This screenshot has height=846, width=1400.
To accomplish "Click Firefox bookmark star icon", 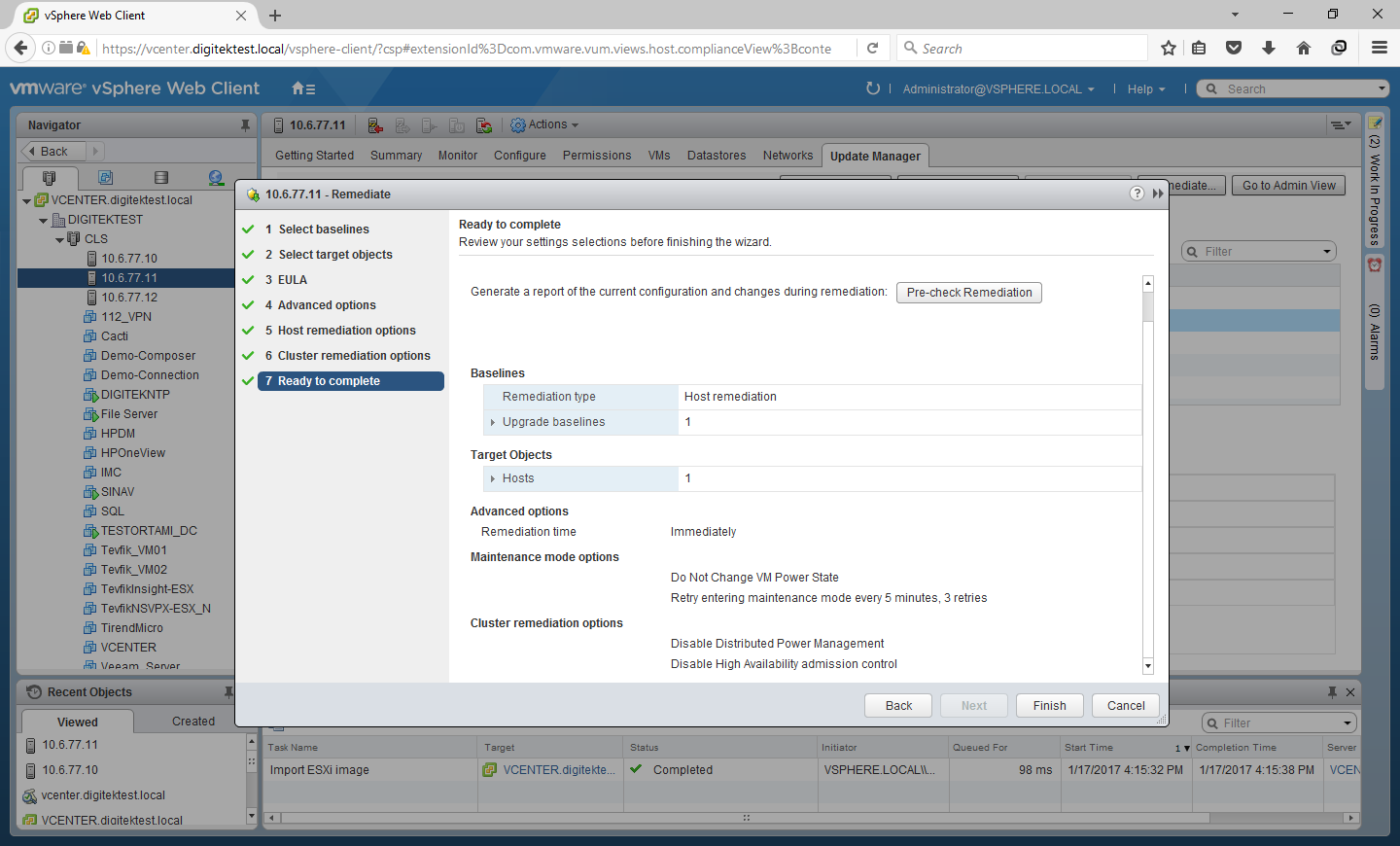I will 1169,48.
